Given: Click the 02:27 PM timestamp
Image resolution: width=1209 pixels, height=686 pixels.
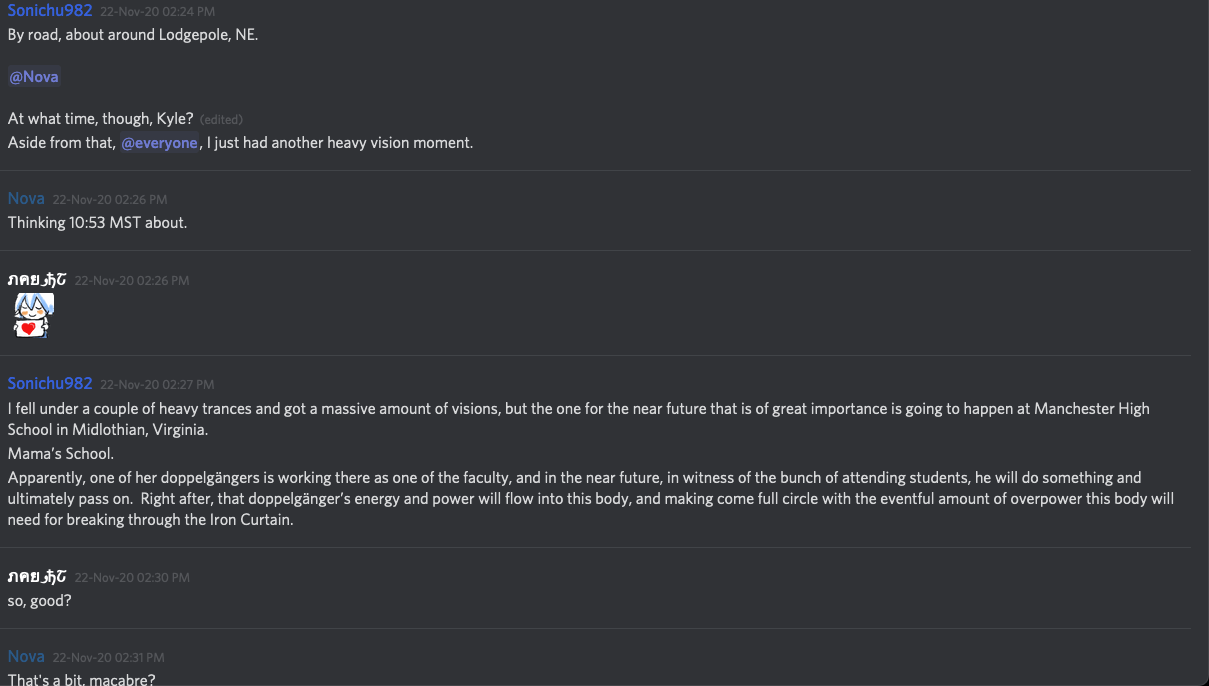Looking at the screenshot, I should [157, 385].
